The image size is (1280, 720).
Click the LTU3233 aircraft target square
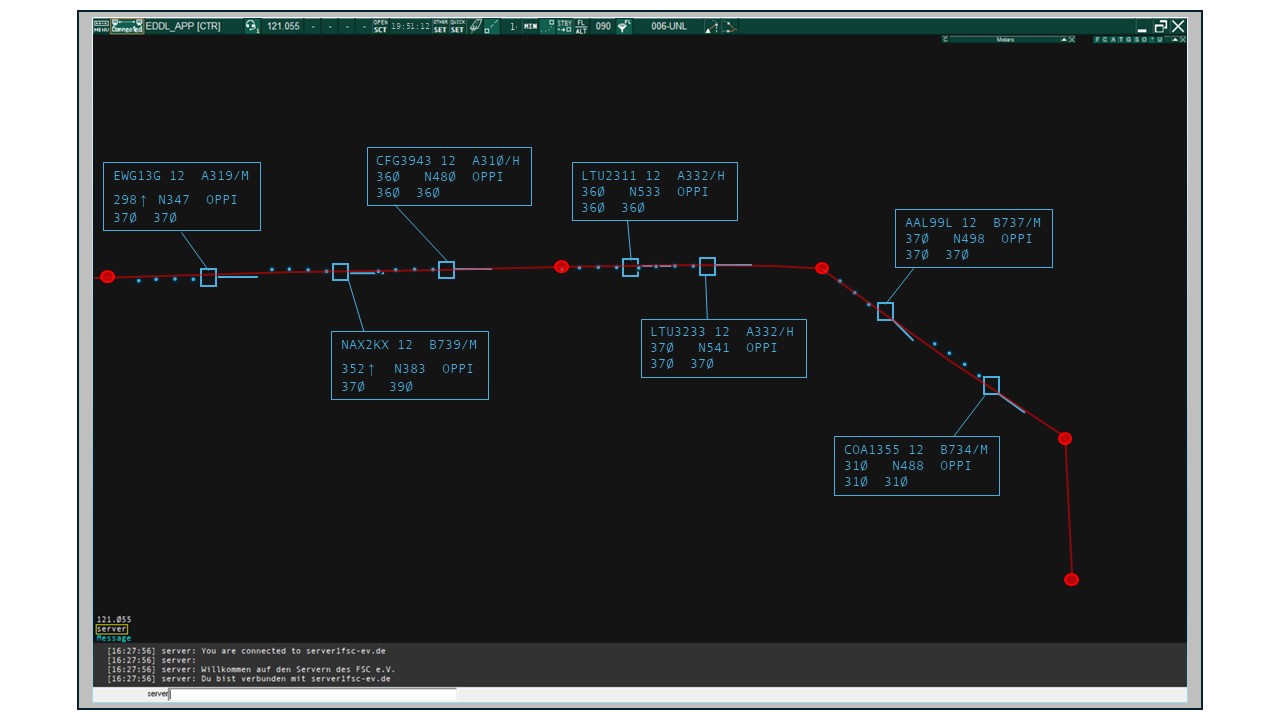coord(707,266)
